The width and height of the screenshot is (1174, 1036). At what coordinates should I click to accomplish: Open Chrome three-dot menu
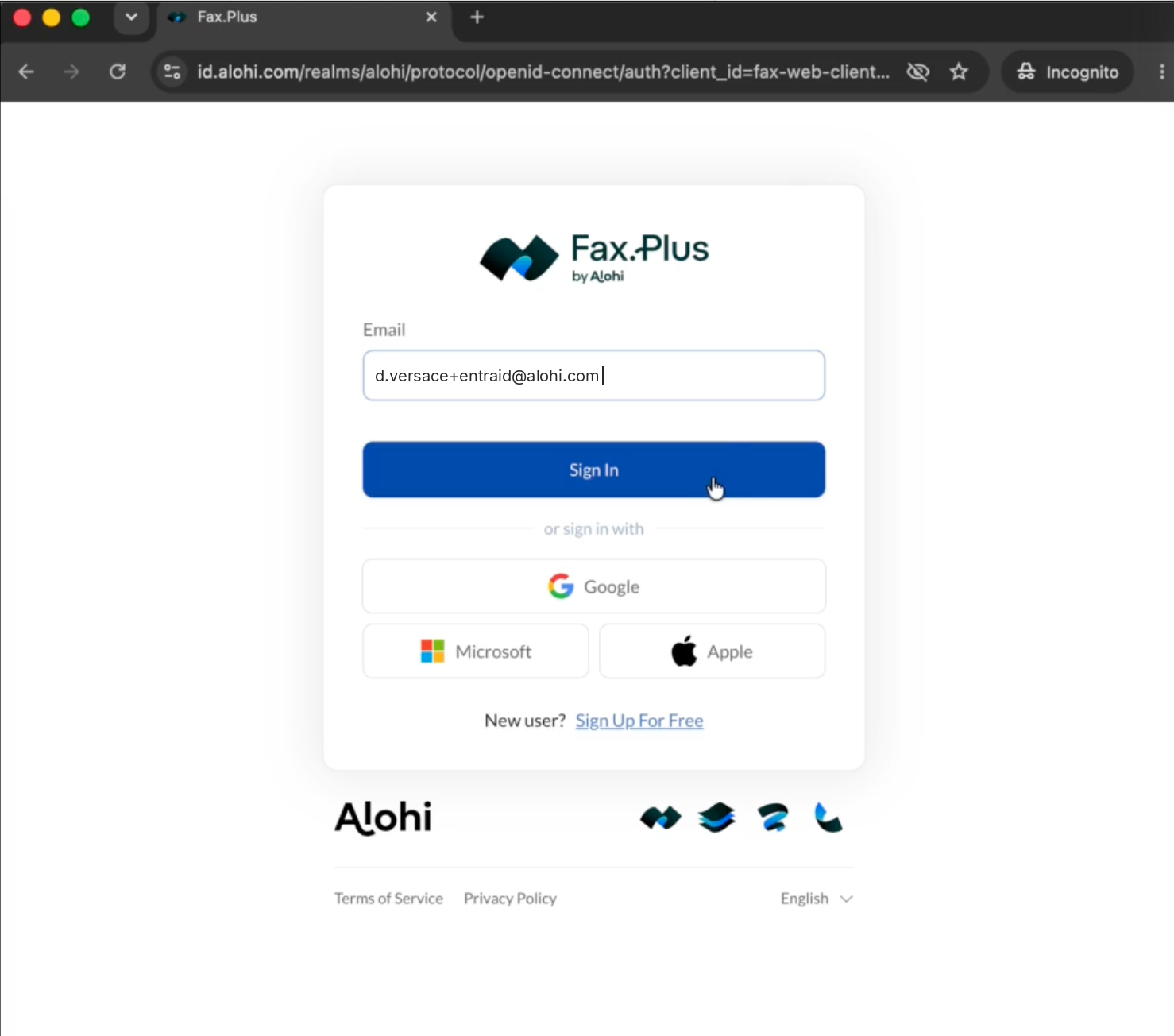pyautogui.click(x=1161, y=72)
